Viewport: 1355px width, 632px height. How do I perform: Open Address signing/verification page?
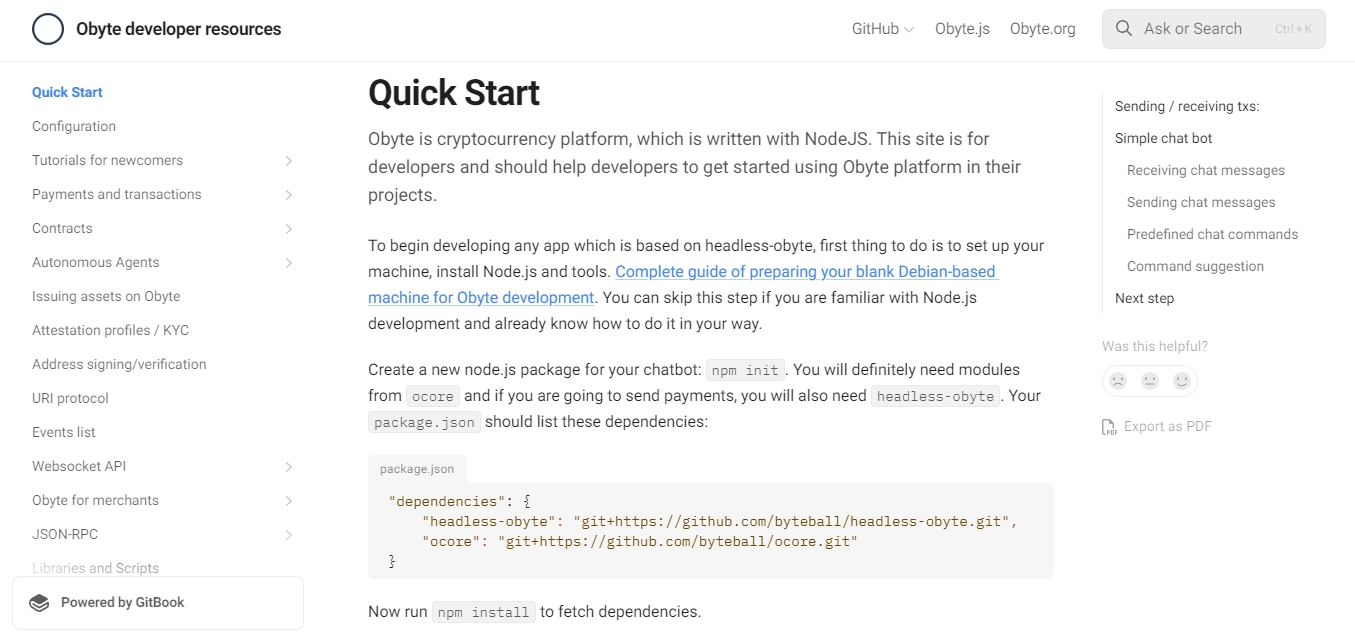click(x=119, y=364)
